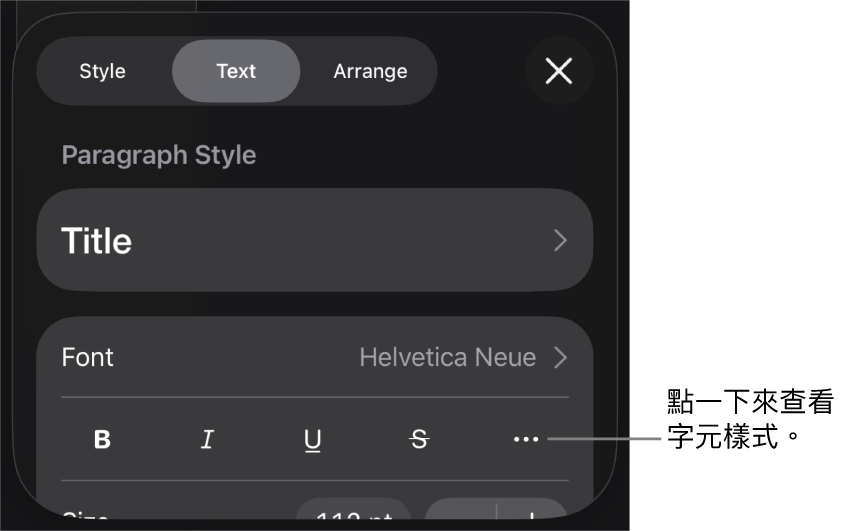The width and height of the screenshot is (852, 531).
Task: Increase font size with plus stepper
Action: click(x=532, y=511)
